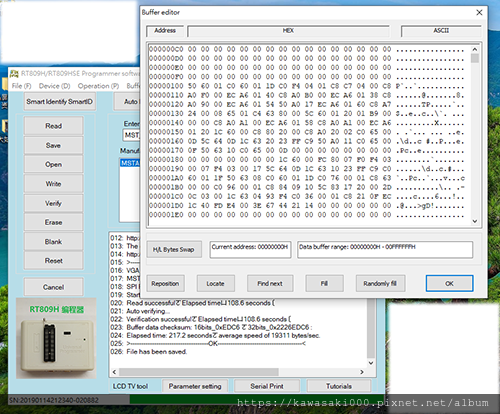The width and height of the screenshot is (500, 414).
Task: Click log horizontal scrollbar left arrow
Action: pos(114,372)
